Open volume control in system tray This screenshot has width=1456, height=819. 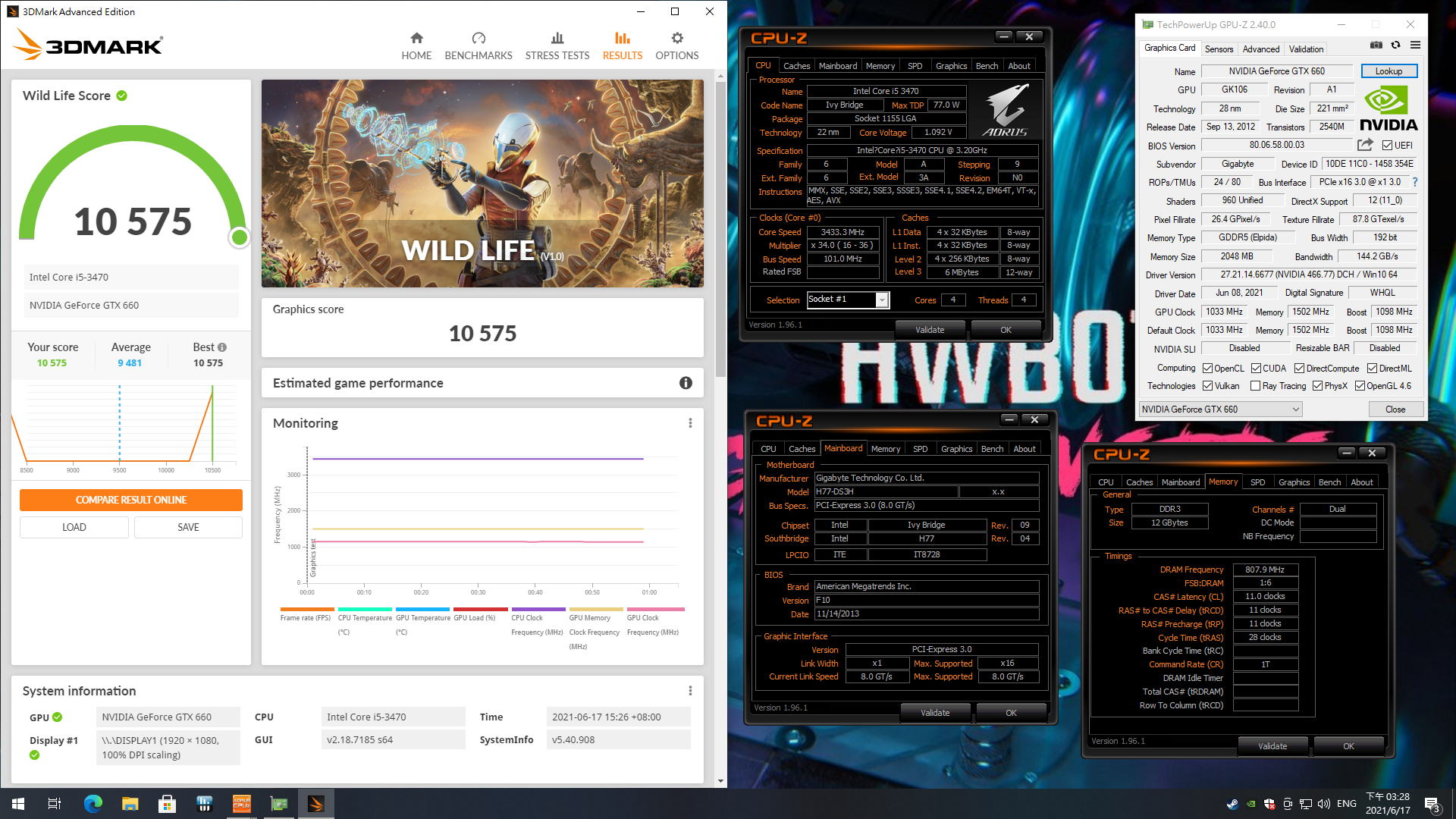coord(1324,804)
